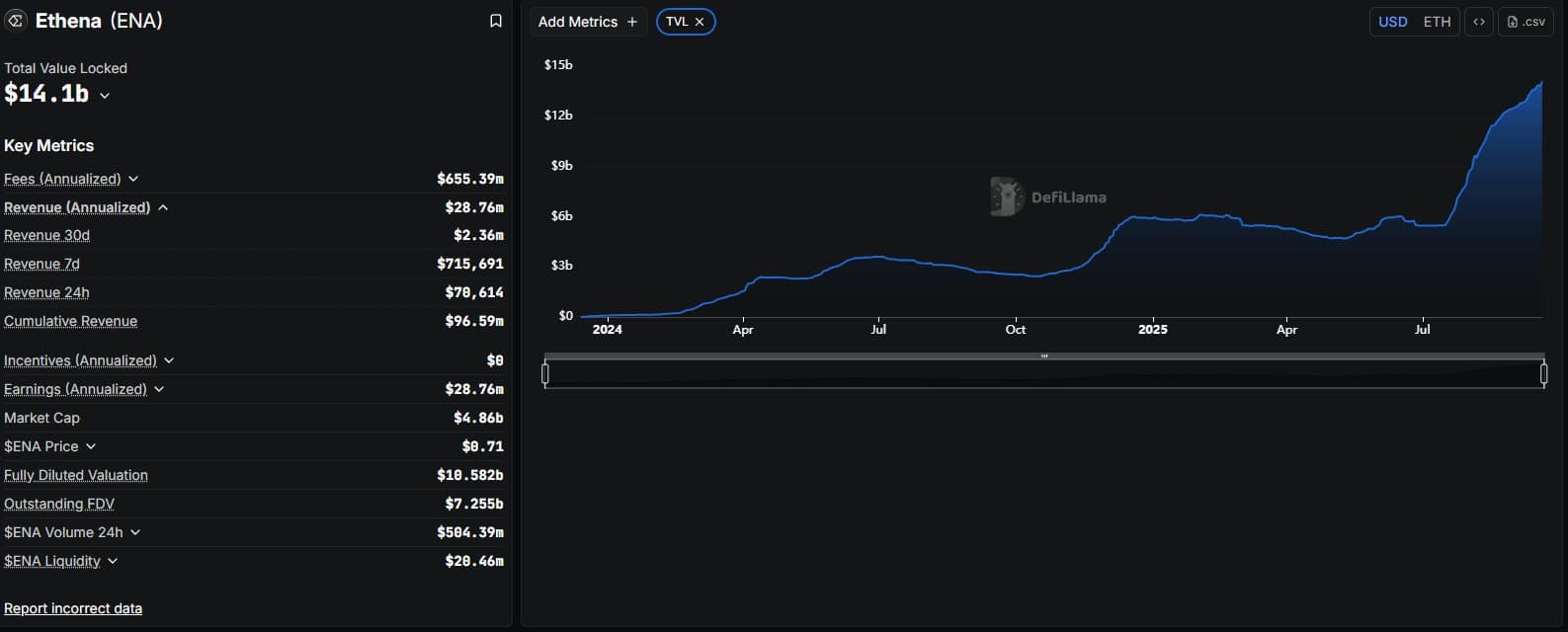This screenshot has height=632, width=1568.
Task: Expand the $ENA Price details
Action: tap(91, 446)
